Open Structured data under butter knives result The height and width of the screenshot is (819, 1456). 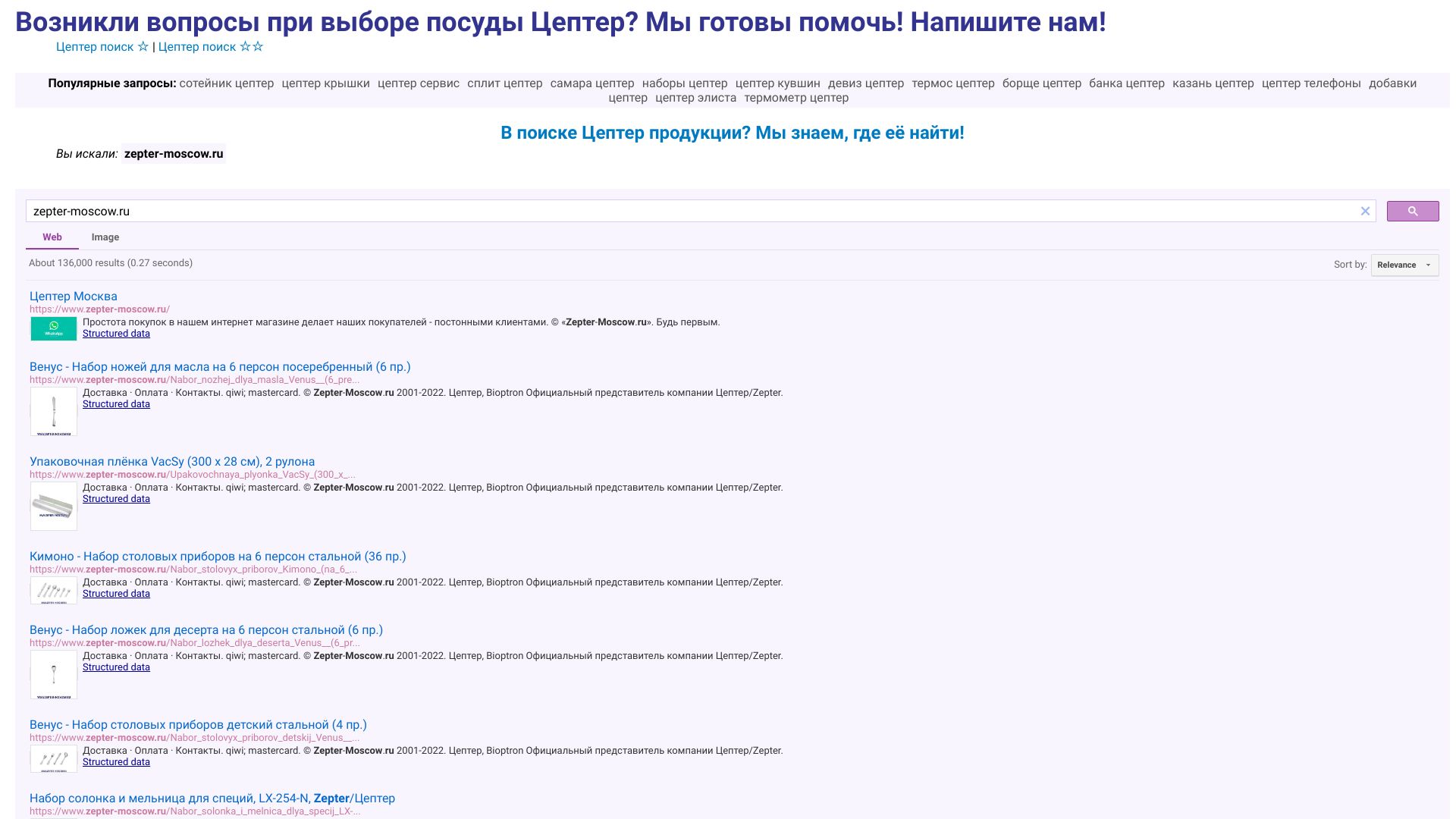pyautogui.click(x=116, y=404)
